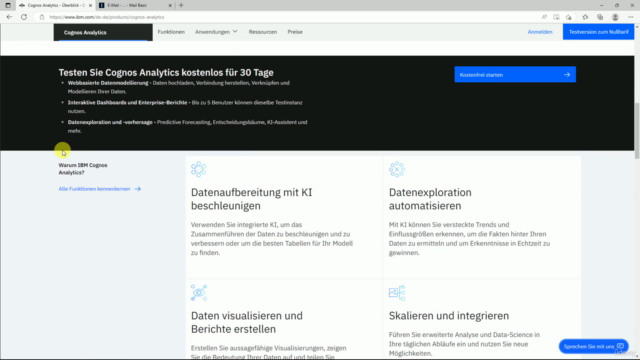Click the Testen Sie Cognos Analytics headline
The image size is (640, 360).
(166, 73)
